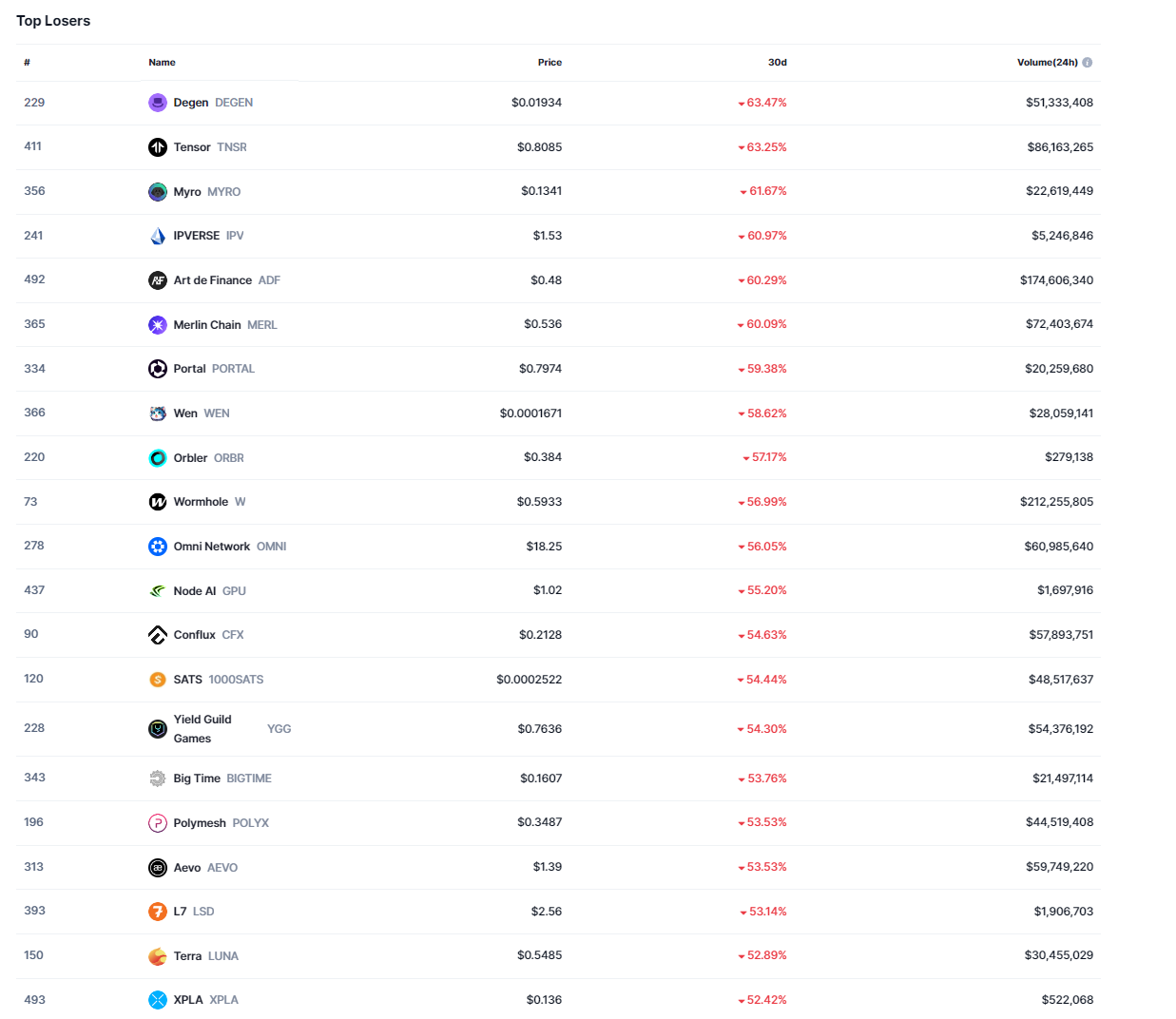
Task: Click the Volume(24h) info icon
Action: (1088, 63)
